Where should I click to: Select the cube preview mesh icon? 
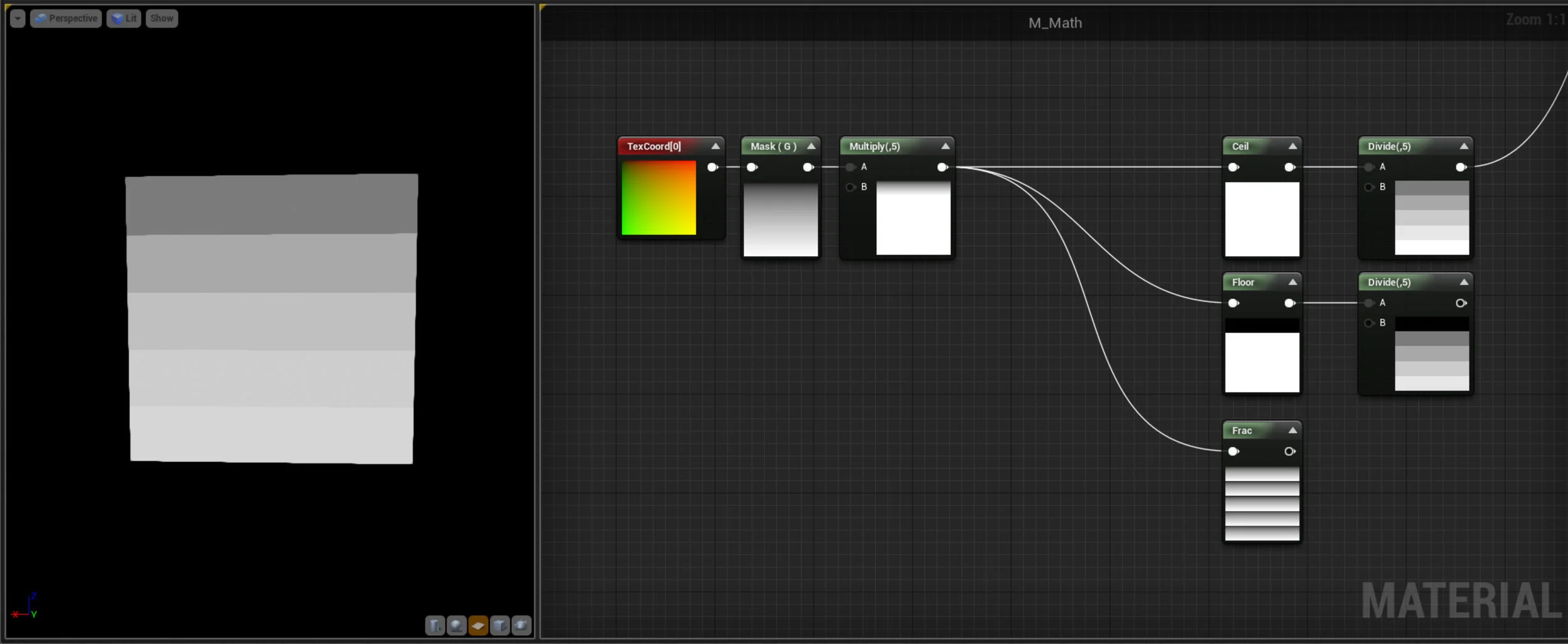click(x=500, y=625)
